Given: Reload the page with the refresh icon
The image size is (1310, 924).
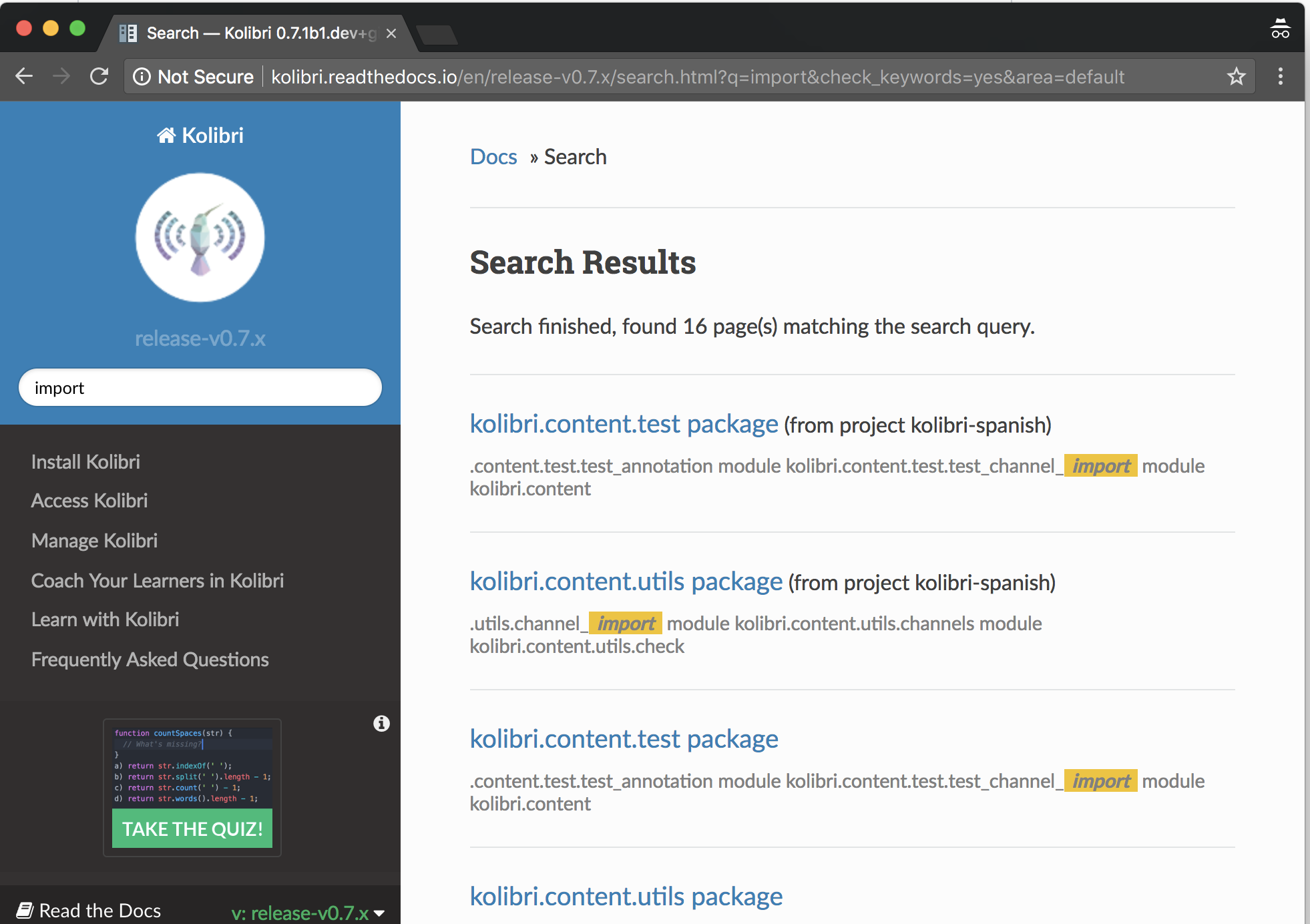Looking at the screenshot, I should pos(99,76).
